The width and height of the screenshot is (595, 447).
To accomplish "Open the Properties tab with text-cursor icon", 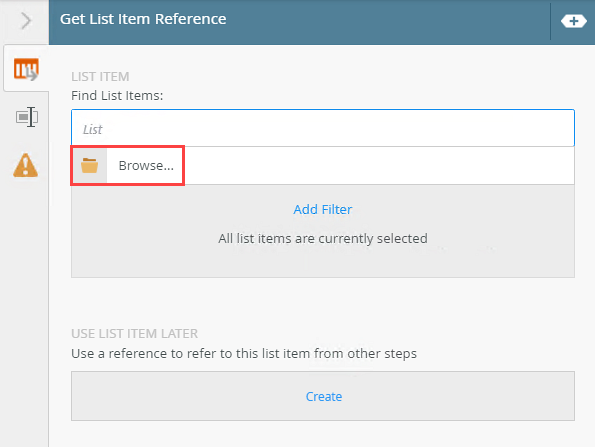I will pos(27,117).
